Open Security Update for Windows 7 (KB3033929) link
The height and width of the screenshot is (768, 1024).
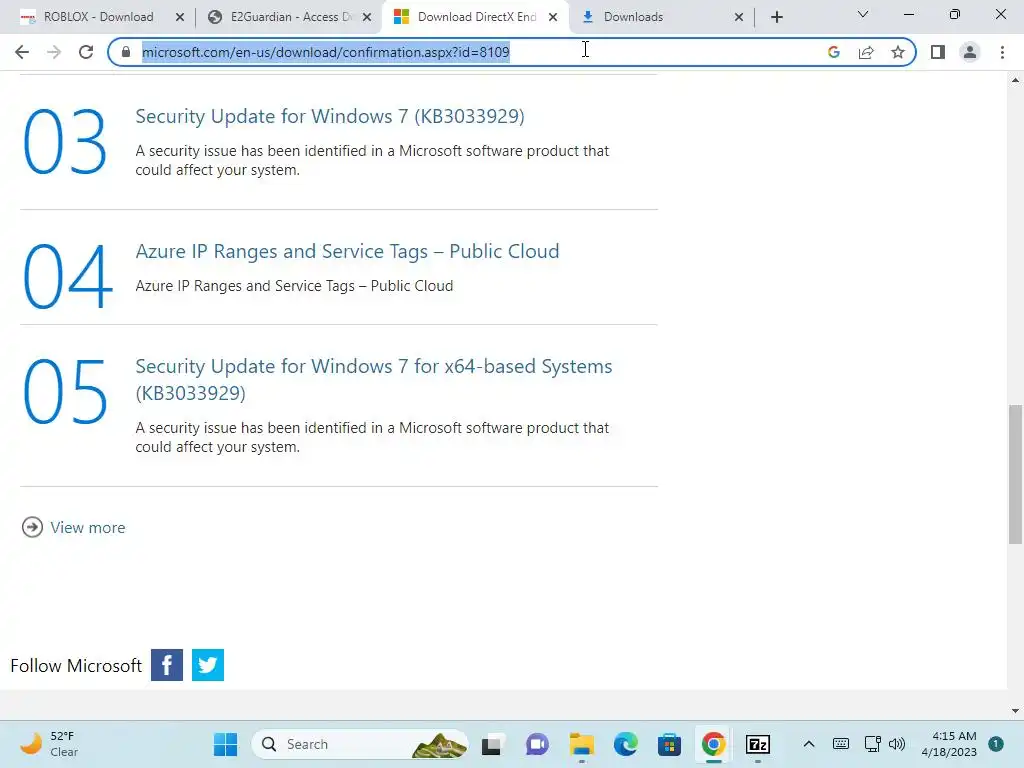[x=330, y=116]
